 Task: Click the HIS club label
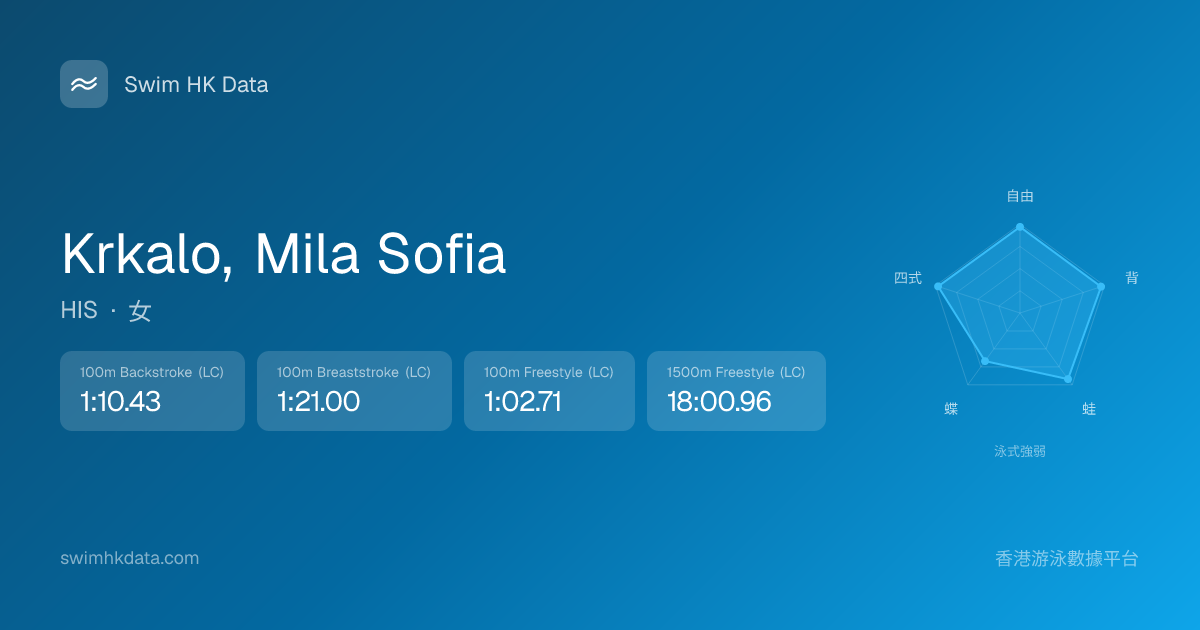click(79, 311)
